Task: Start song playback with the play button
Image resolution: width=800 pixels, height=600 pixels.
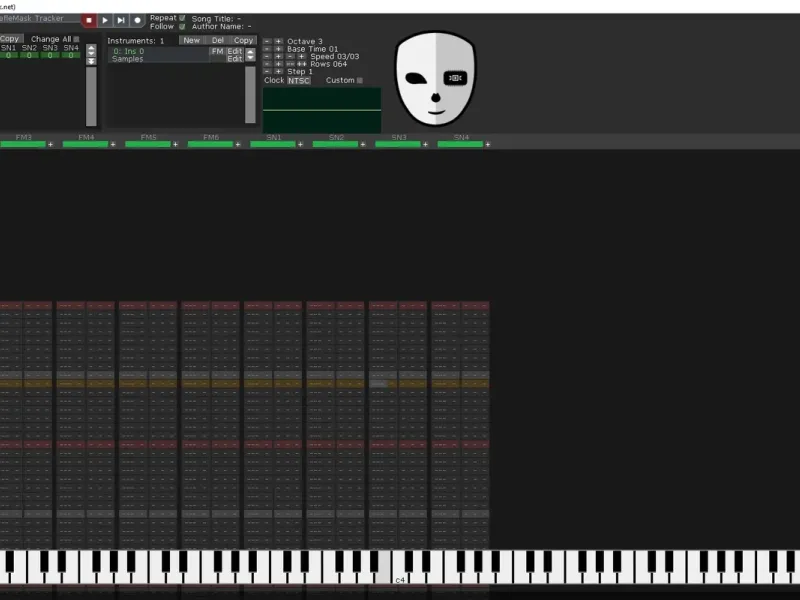Action: coord(105,20)
